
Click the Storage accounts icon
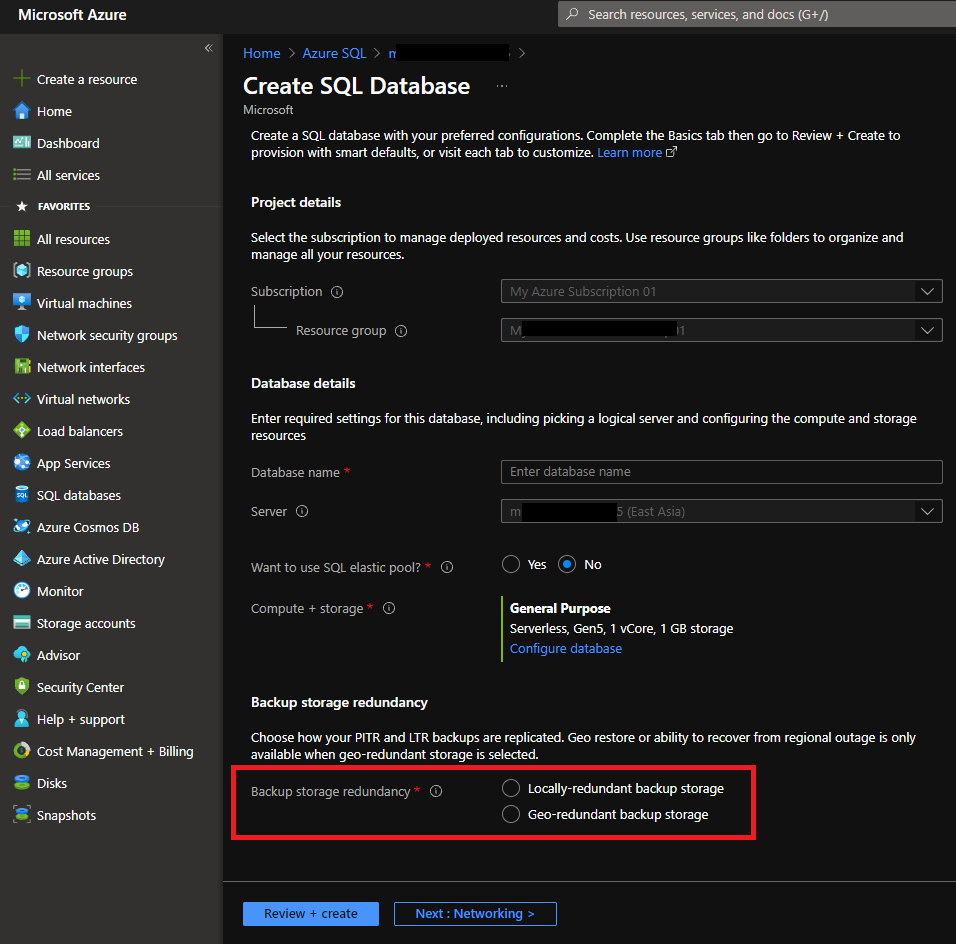[22, 623]
